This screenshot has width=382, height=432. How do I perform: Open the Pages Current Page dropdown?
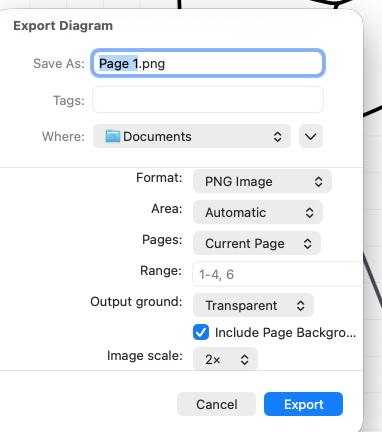click(257, 243)
